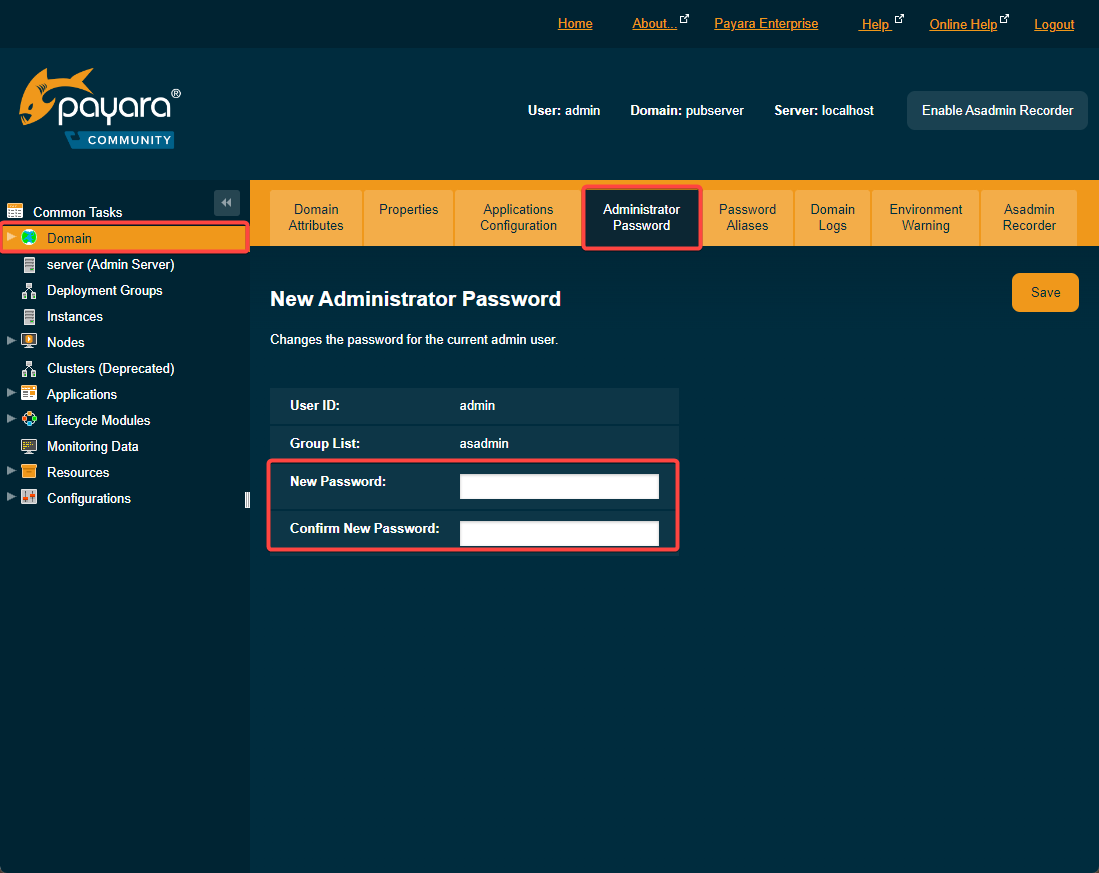Viewport: 1099px width, 873px height.
Task: Click the sidebar resize divider handle
Action: pos(247,499)
